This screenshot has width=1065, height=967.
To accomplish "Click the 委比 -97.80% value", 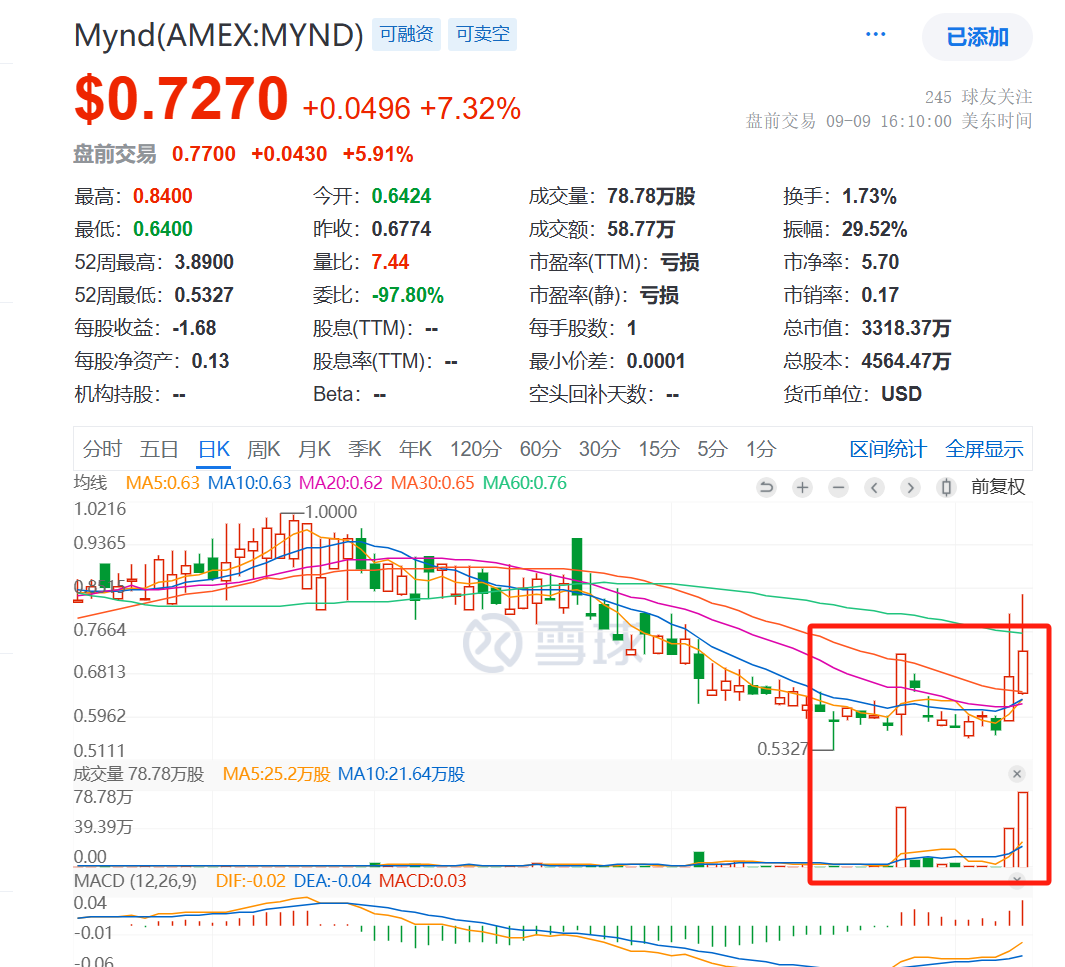I will tap(408, 295).
